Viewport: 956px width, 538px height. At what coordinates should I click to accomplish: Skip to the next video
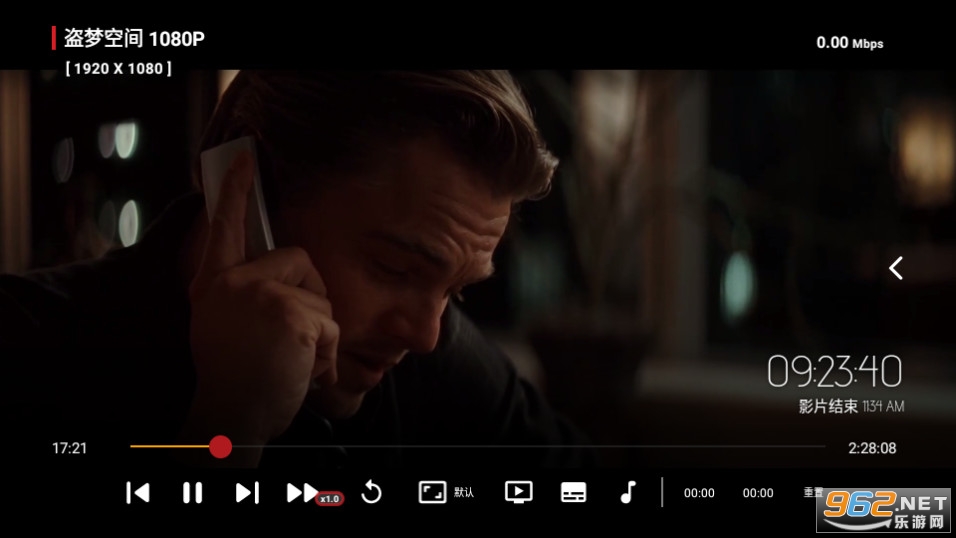click(247, 492)
